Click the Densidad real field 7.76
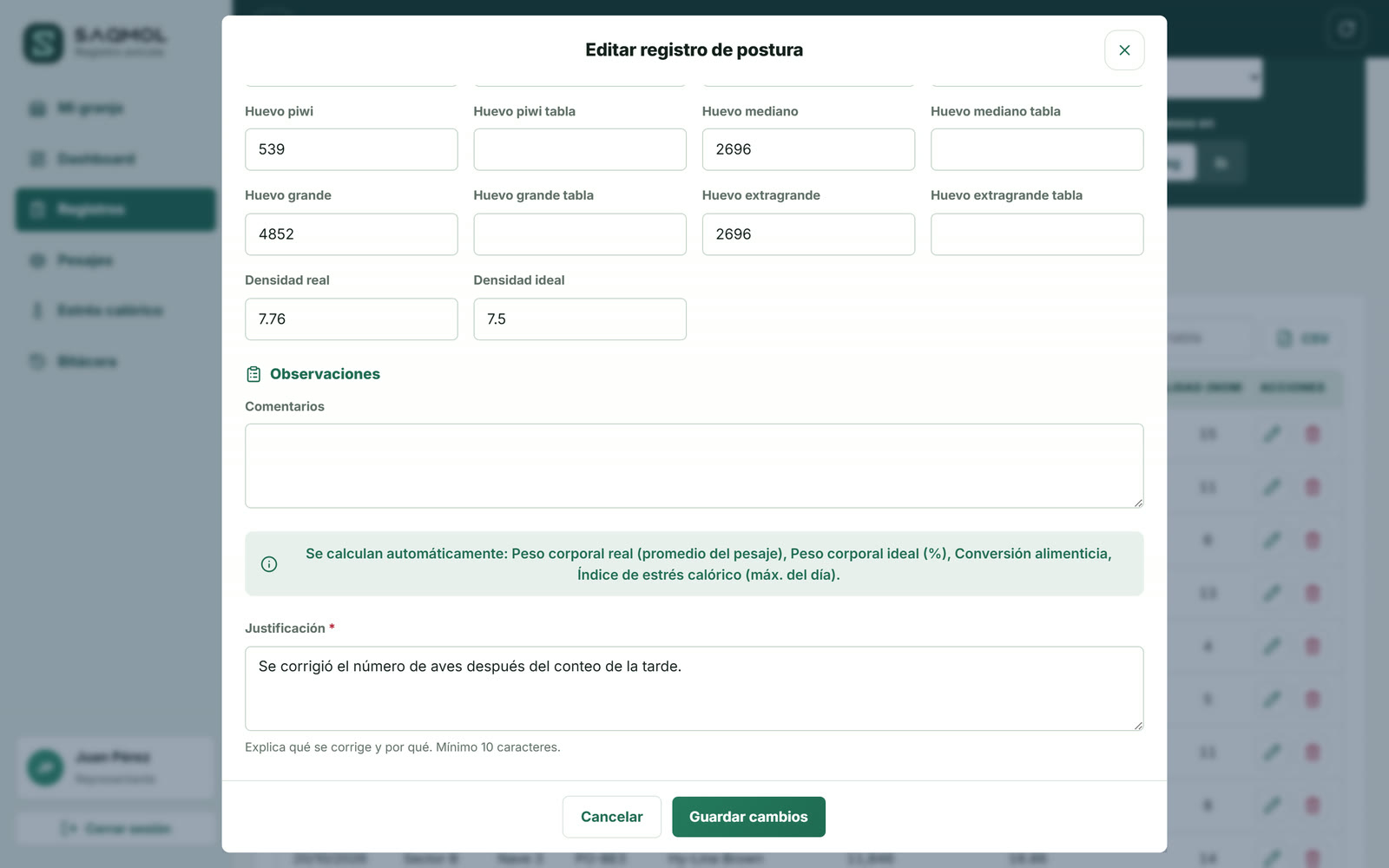1389x868 pixels. 351,319
